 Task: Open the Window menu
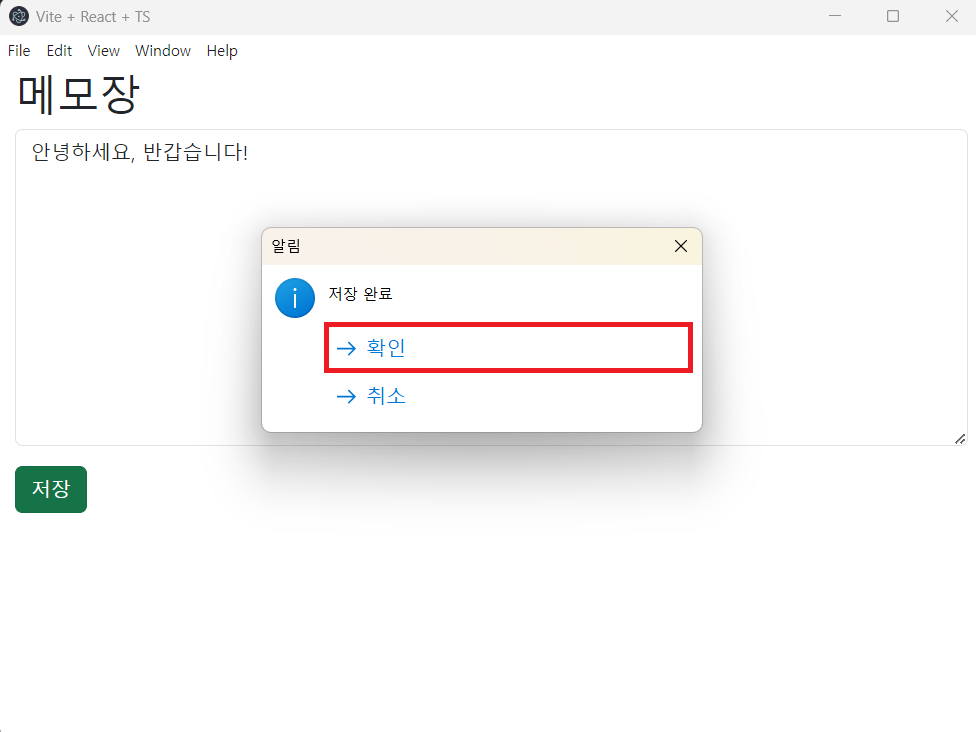click(163, 51)
